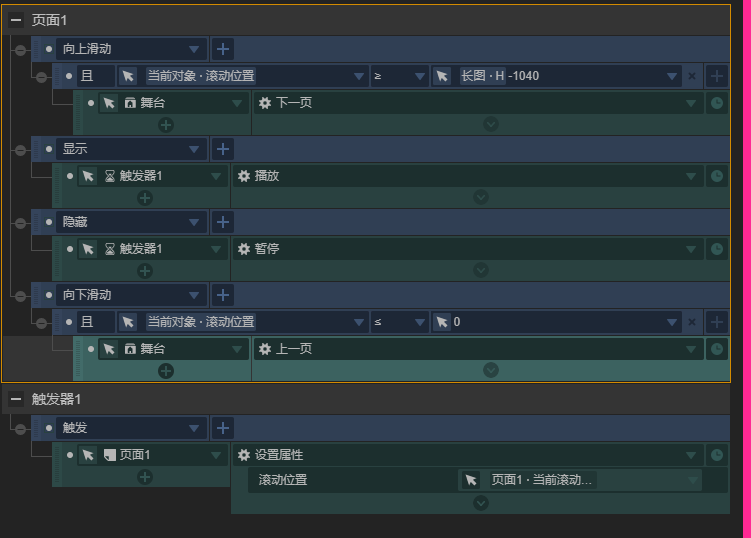Open 舞台 target dropdown for 下一页
The width and height of the screenshot is (751, 538).
(237, 103)
